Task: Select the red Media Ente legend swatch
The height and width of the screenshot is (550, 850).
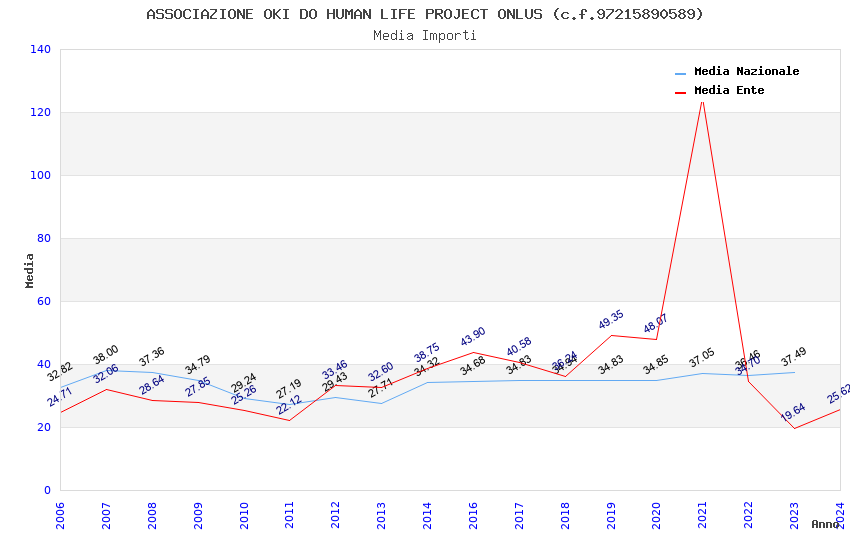Action: 680,93
